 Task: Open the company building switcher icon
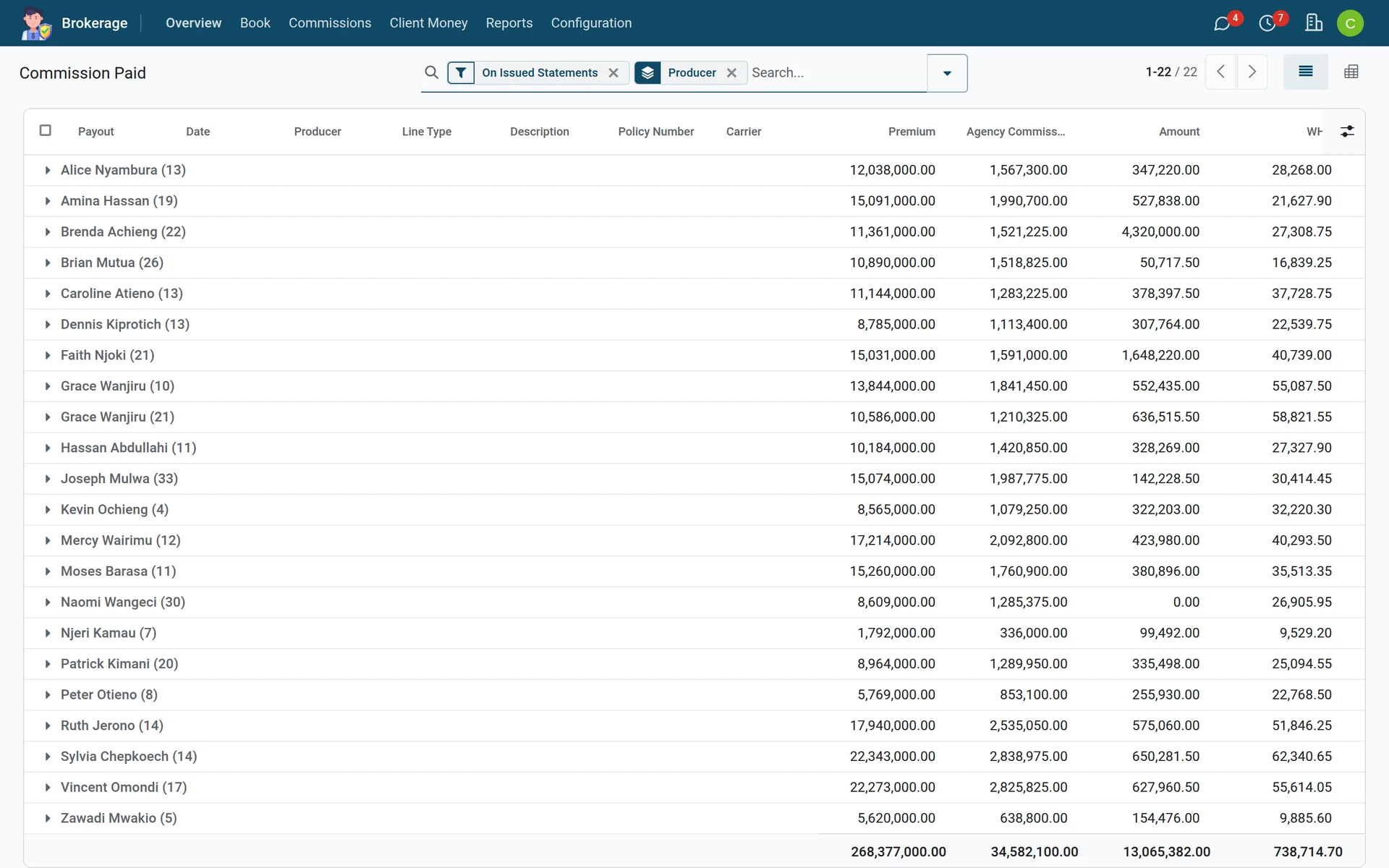tap(1314, 23)
